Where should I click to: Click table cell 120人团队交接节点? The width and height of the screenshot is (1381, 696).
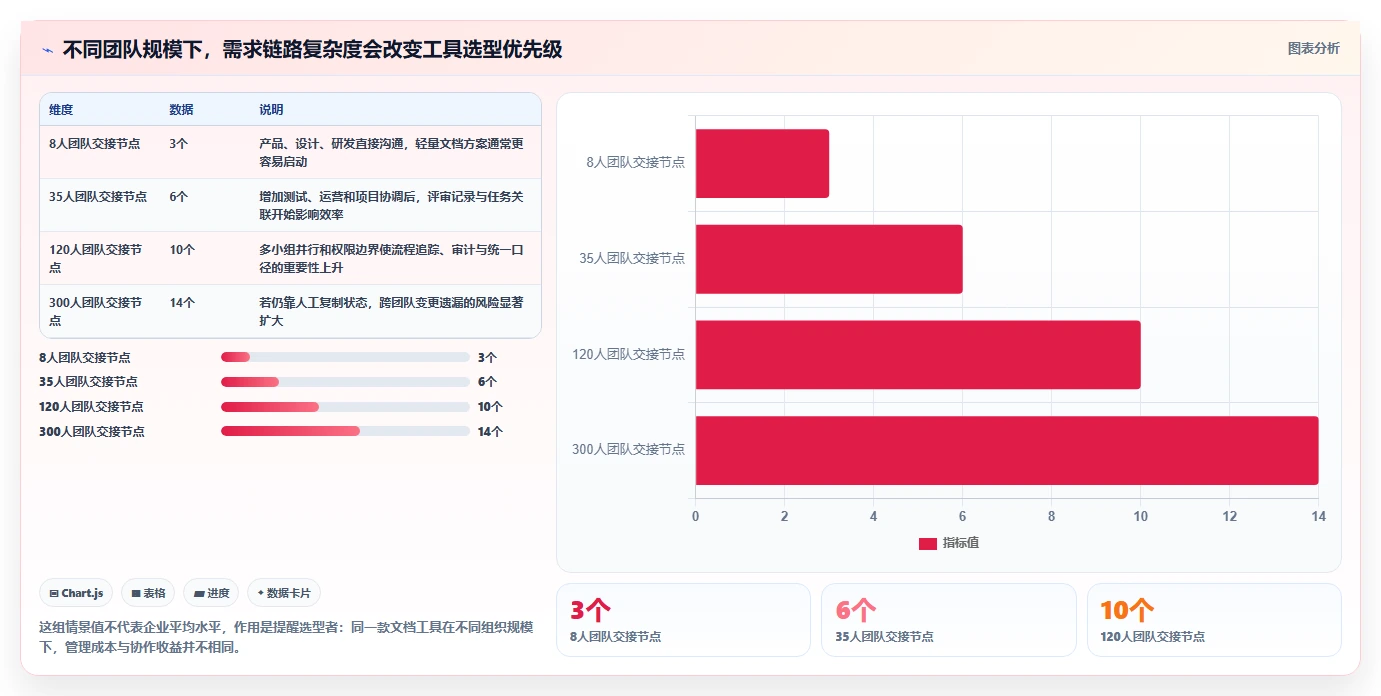pos(99,259)
